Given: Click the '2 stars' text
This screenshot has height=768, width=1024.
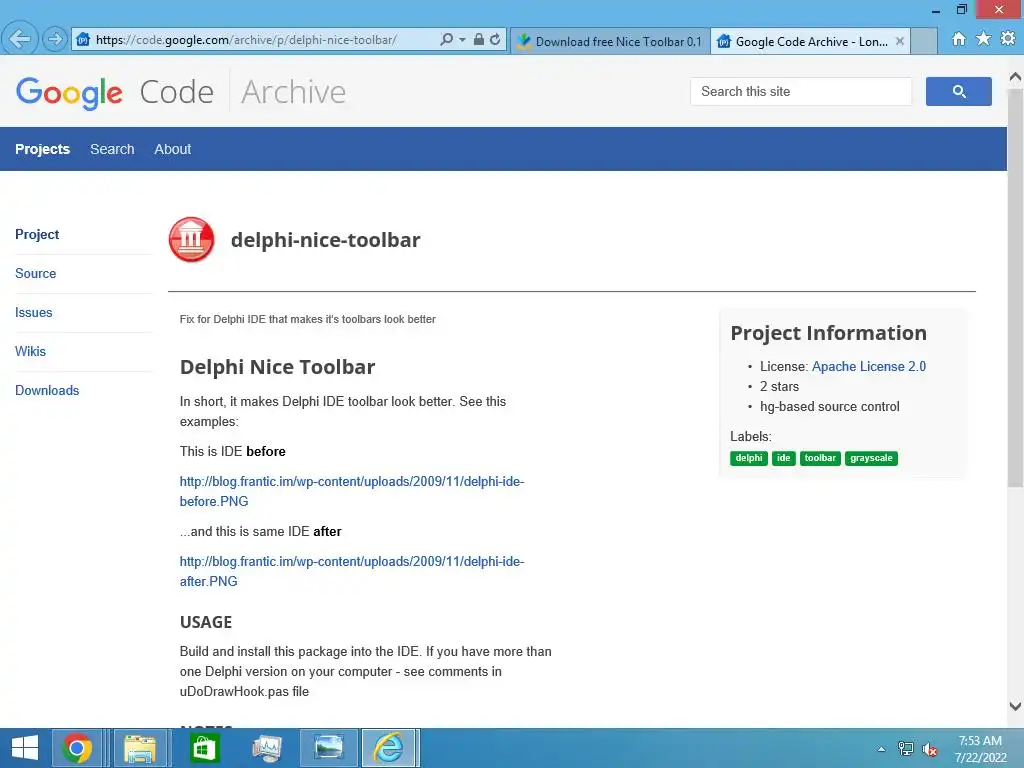Looking at the screenshot, I should coord(779,387).
